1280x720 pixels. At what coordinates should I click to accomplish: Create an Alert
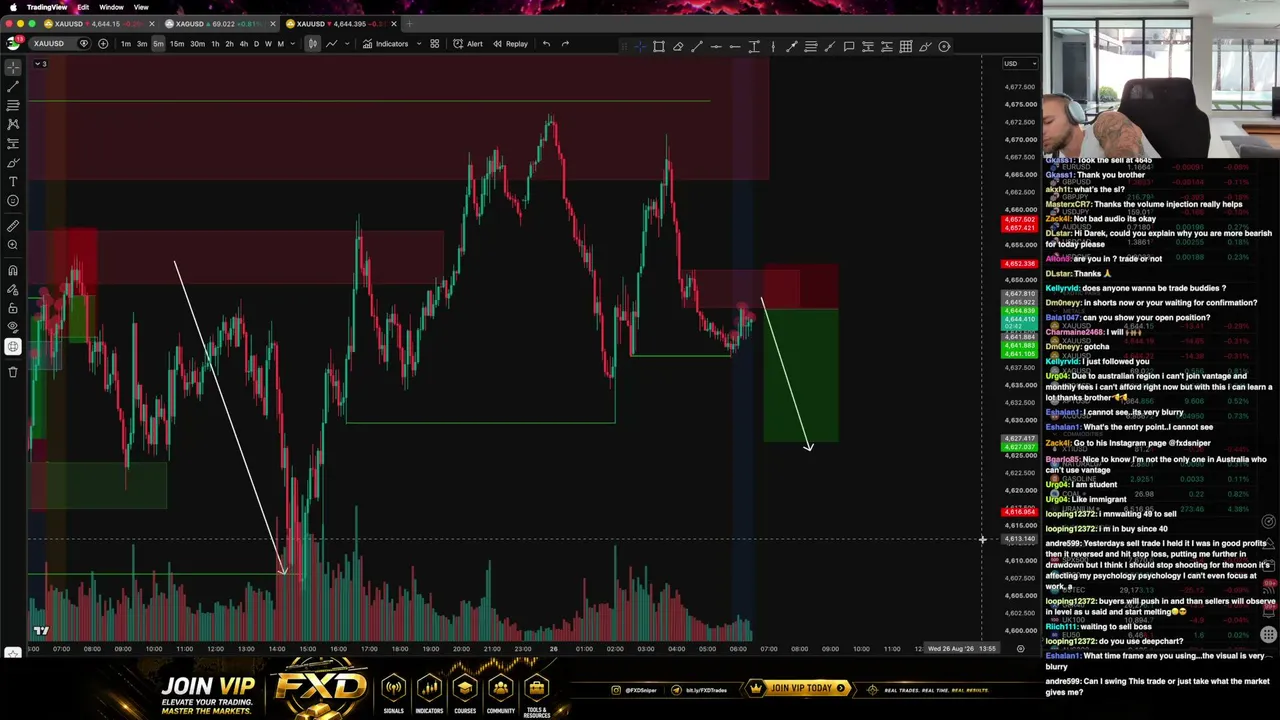(x=468, y=44)
